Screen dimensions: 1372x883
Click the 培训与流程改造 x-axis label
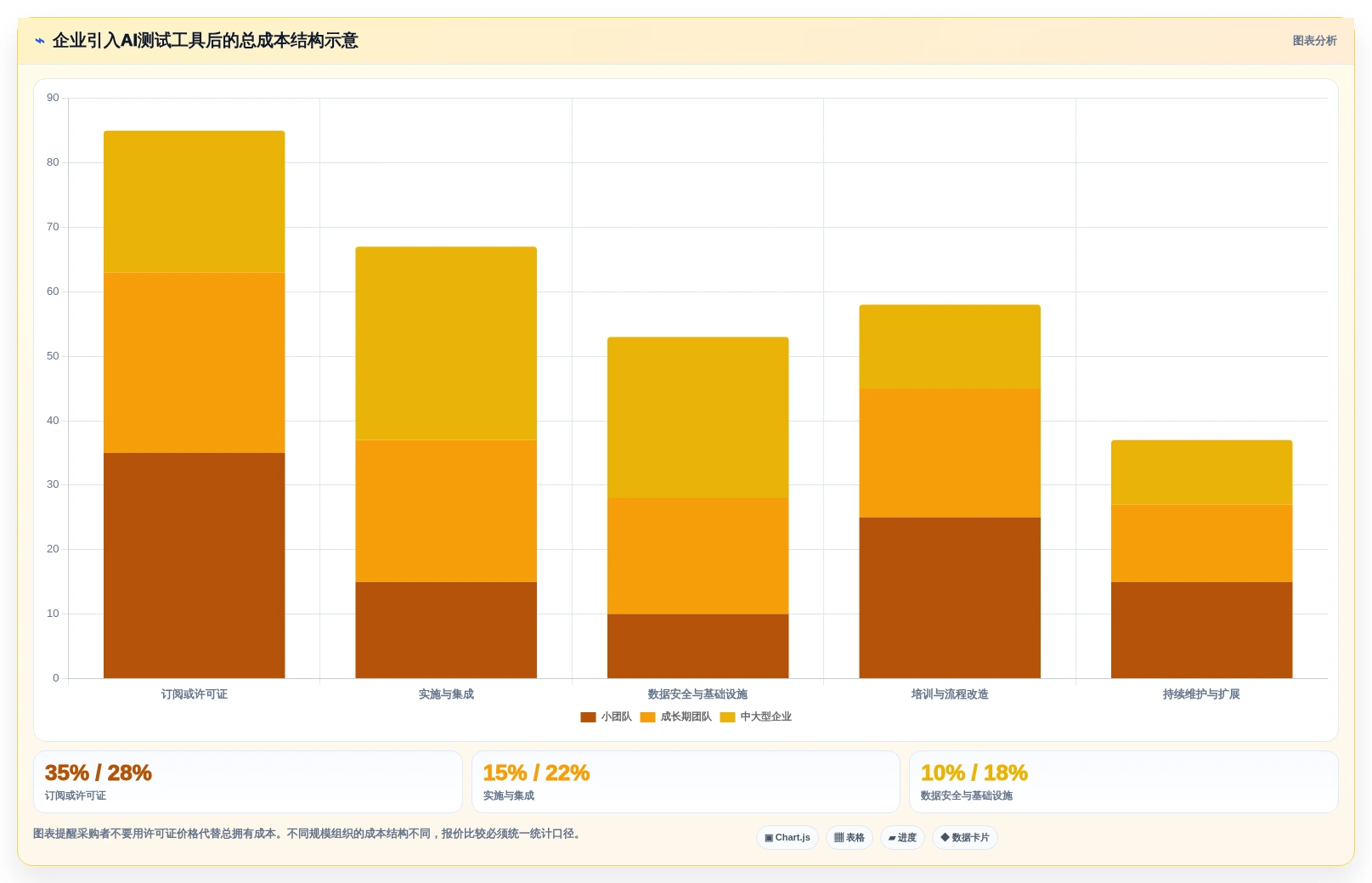click(950, 694)
